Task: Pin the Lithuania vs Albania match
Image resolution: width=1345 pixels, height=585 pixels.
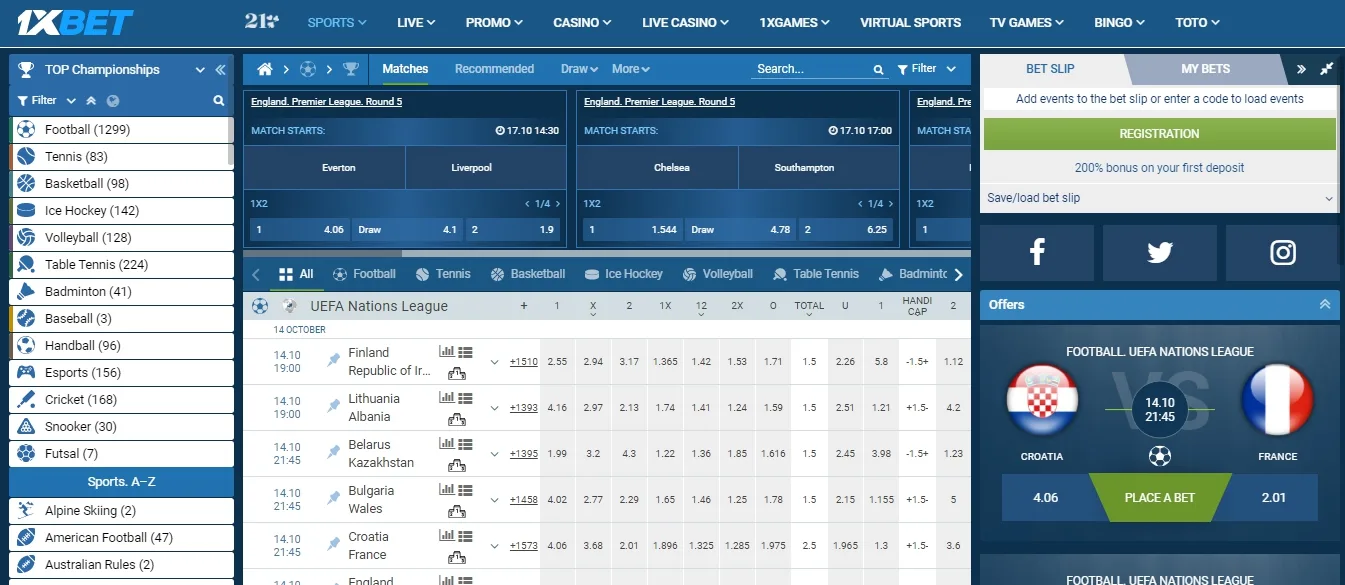Action: (x=334, y=407)
